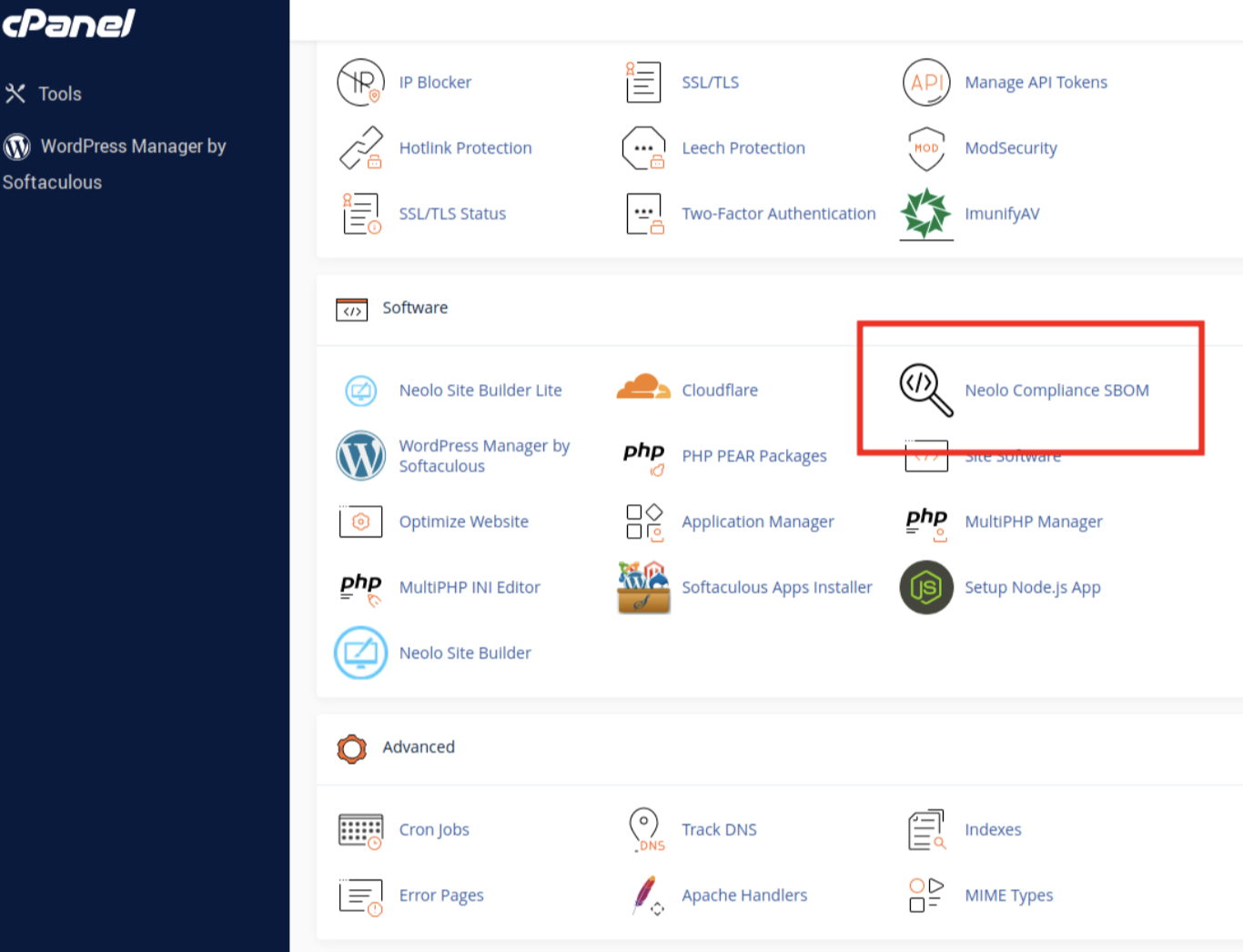Open Error Pages link
The height and width of the screenshot is (952, 1243).
[441, 895]
